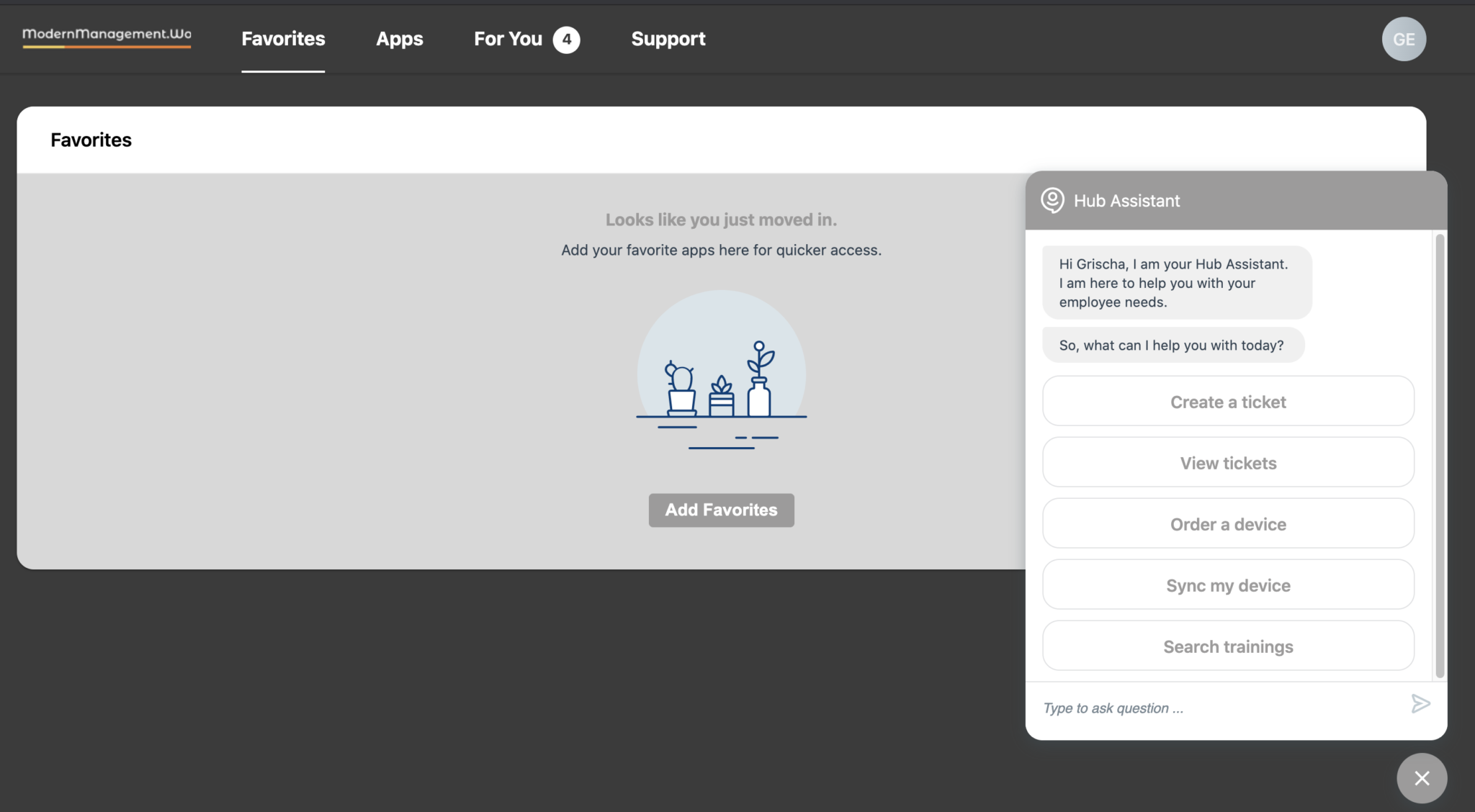
Task: Select View tickets from the assistant options
Action: [x=1227, y=462]
